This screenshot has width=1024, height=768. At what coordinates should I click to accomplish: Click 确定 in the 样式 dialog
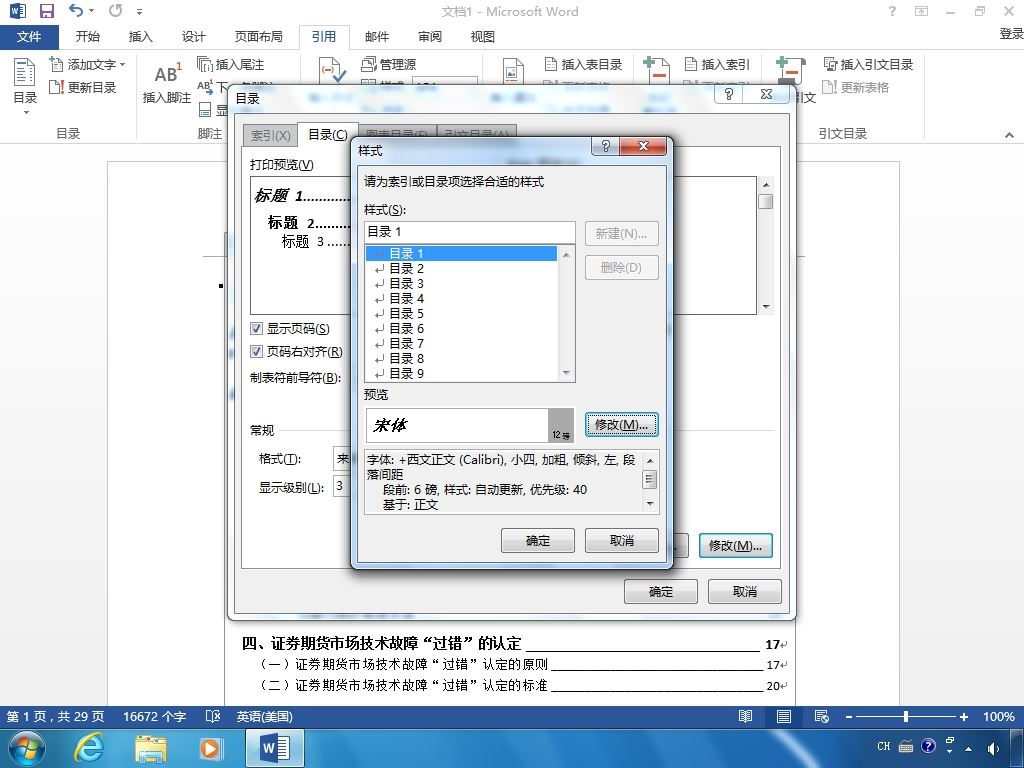click(x=537, y=541)
